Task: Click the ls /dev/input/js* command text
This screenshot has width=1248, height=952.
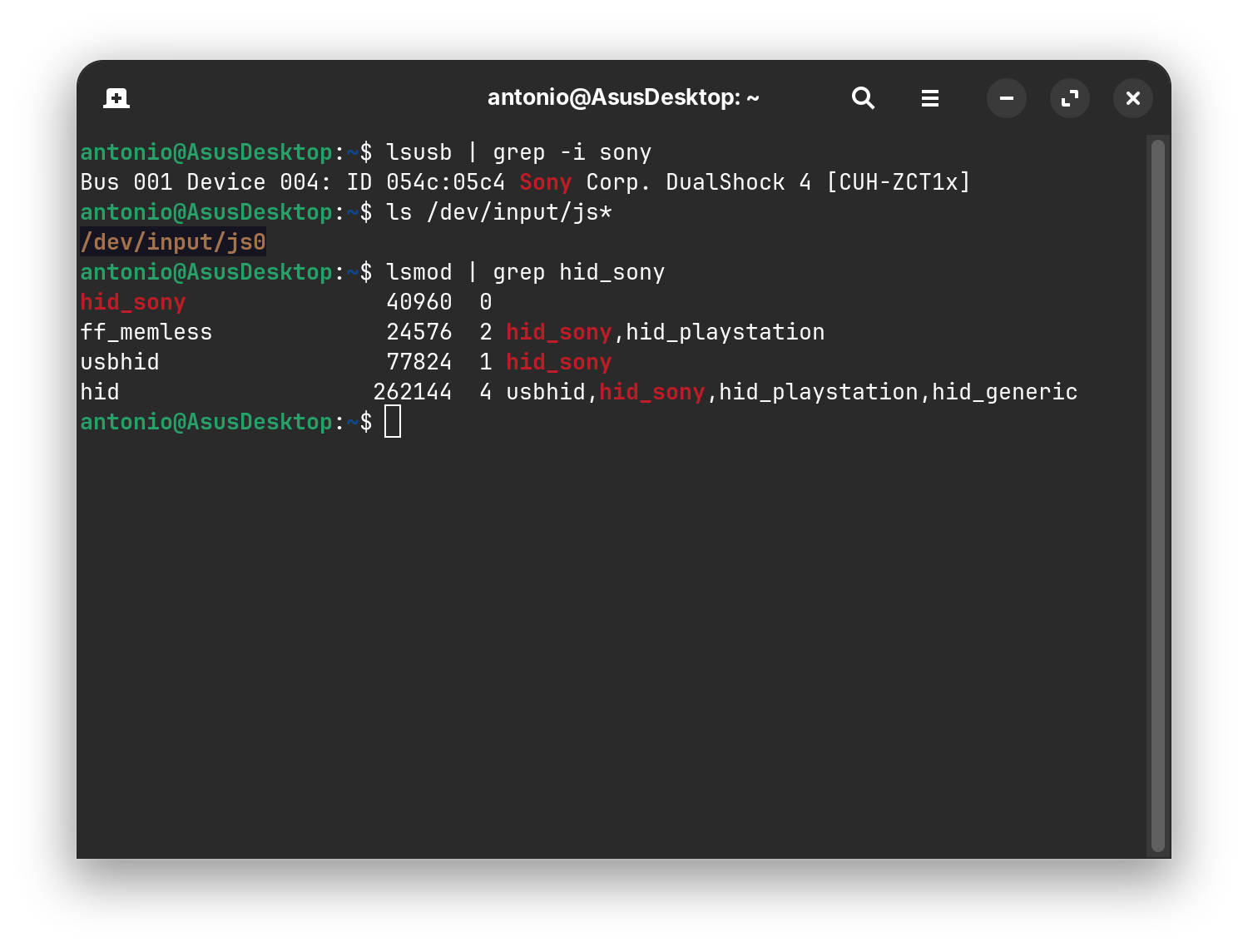Action: pyautogui.click(x=499, y=212)
